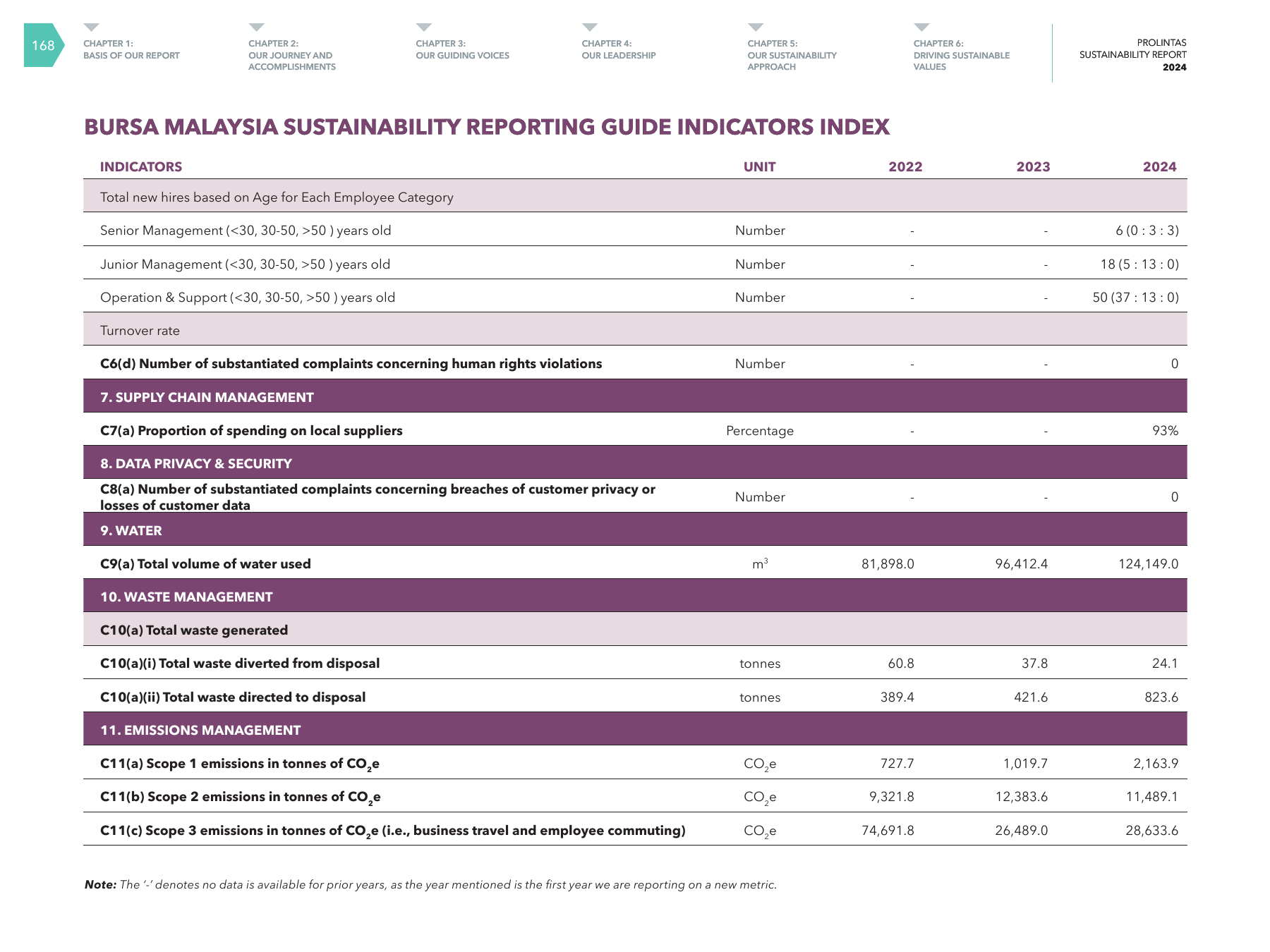Select C10(a)(i) waste diverted from disposal label
Viewport: 1270px width, 952px height.
click(240, 664)
